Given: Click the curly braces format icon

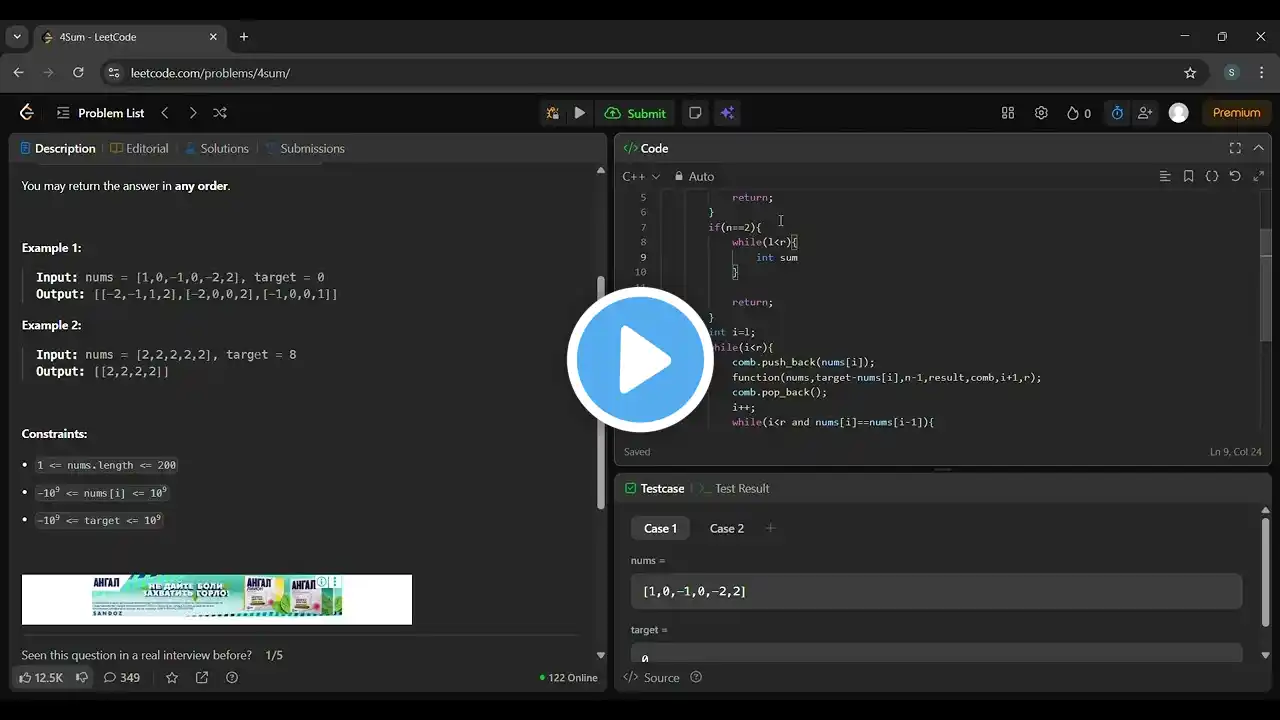Looking at the screenshot, I should coord(1212,176).
